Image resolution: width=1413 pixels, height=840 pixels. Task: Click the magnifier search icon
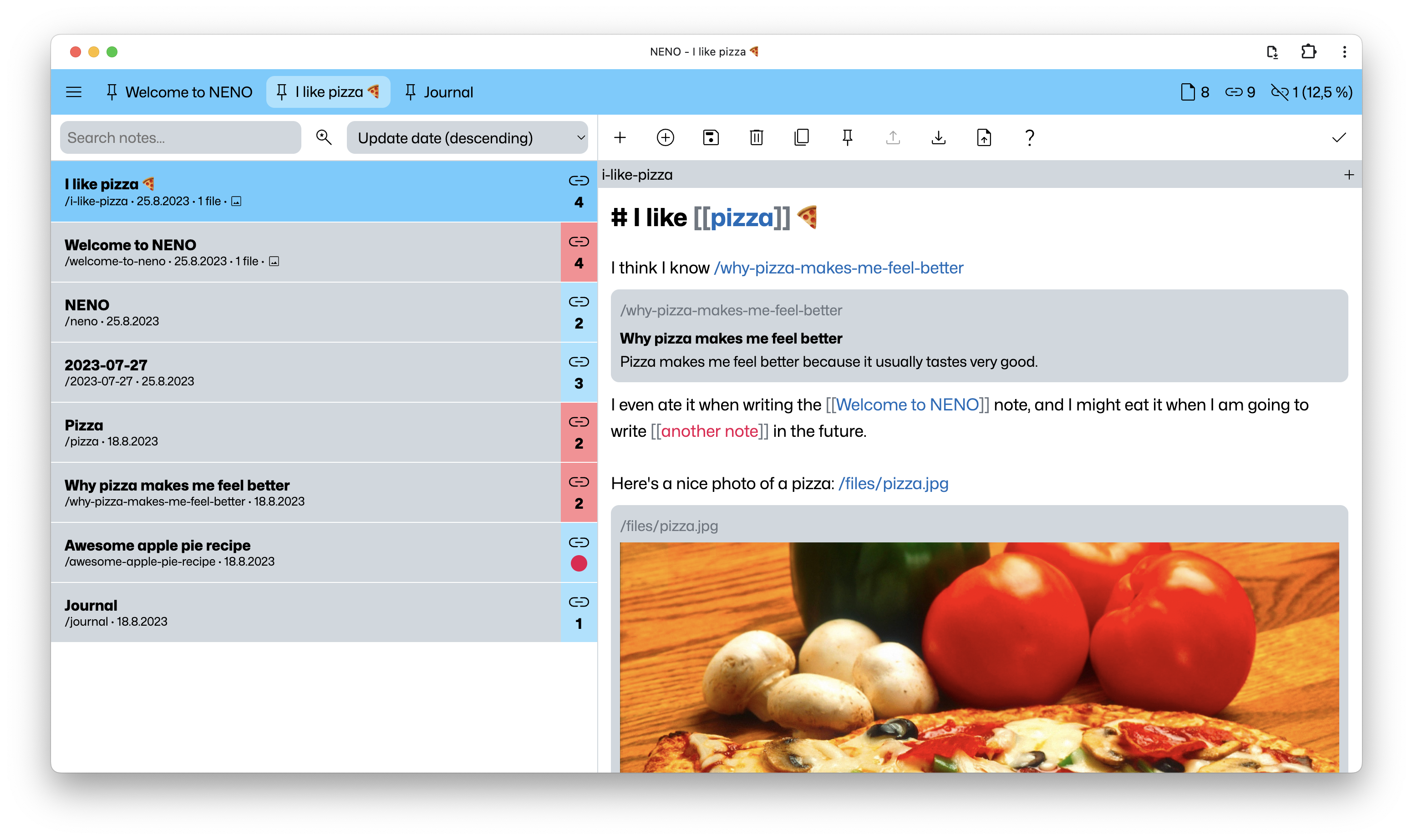pos(324,137)
